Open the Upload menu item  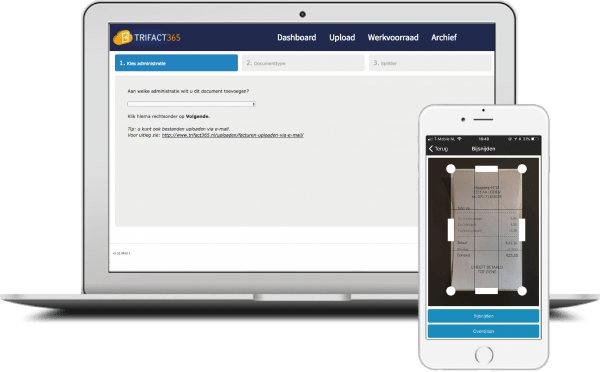tap(342, 38)
